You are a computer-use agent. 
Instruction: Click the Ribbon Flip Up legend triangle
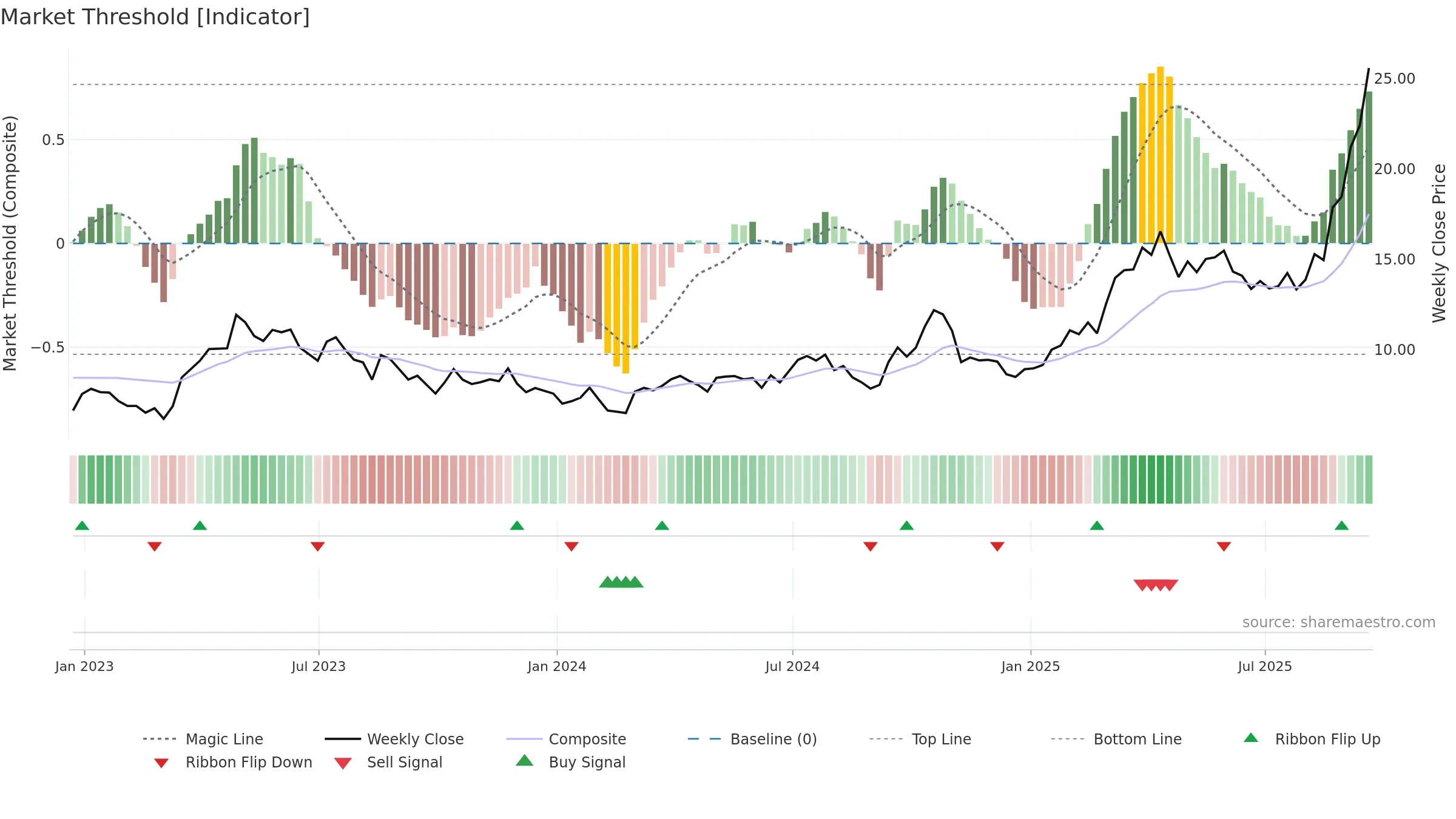tap(1251, 738)
